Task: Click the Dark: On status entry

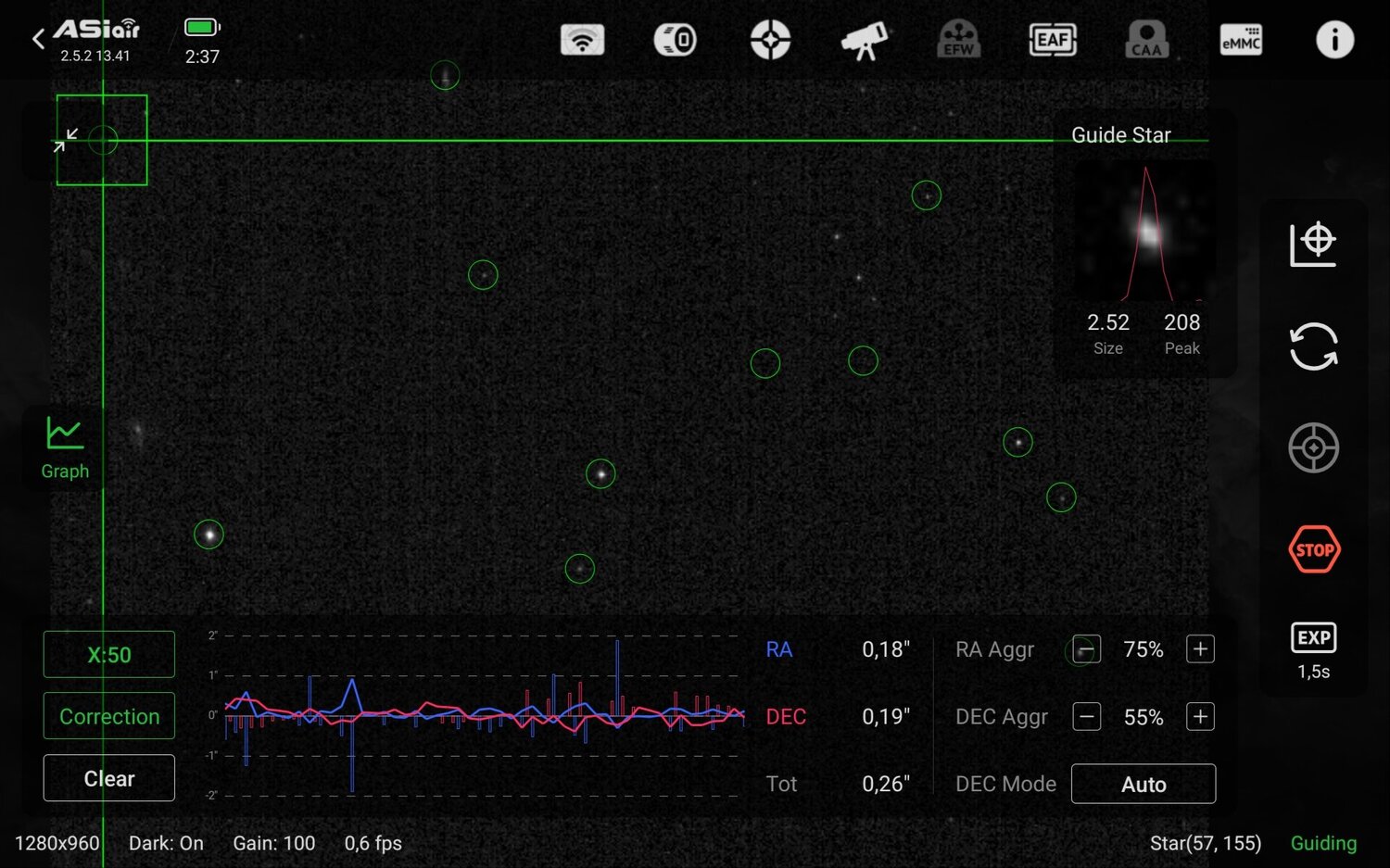Action: tap(166, 843)
